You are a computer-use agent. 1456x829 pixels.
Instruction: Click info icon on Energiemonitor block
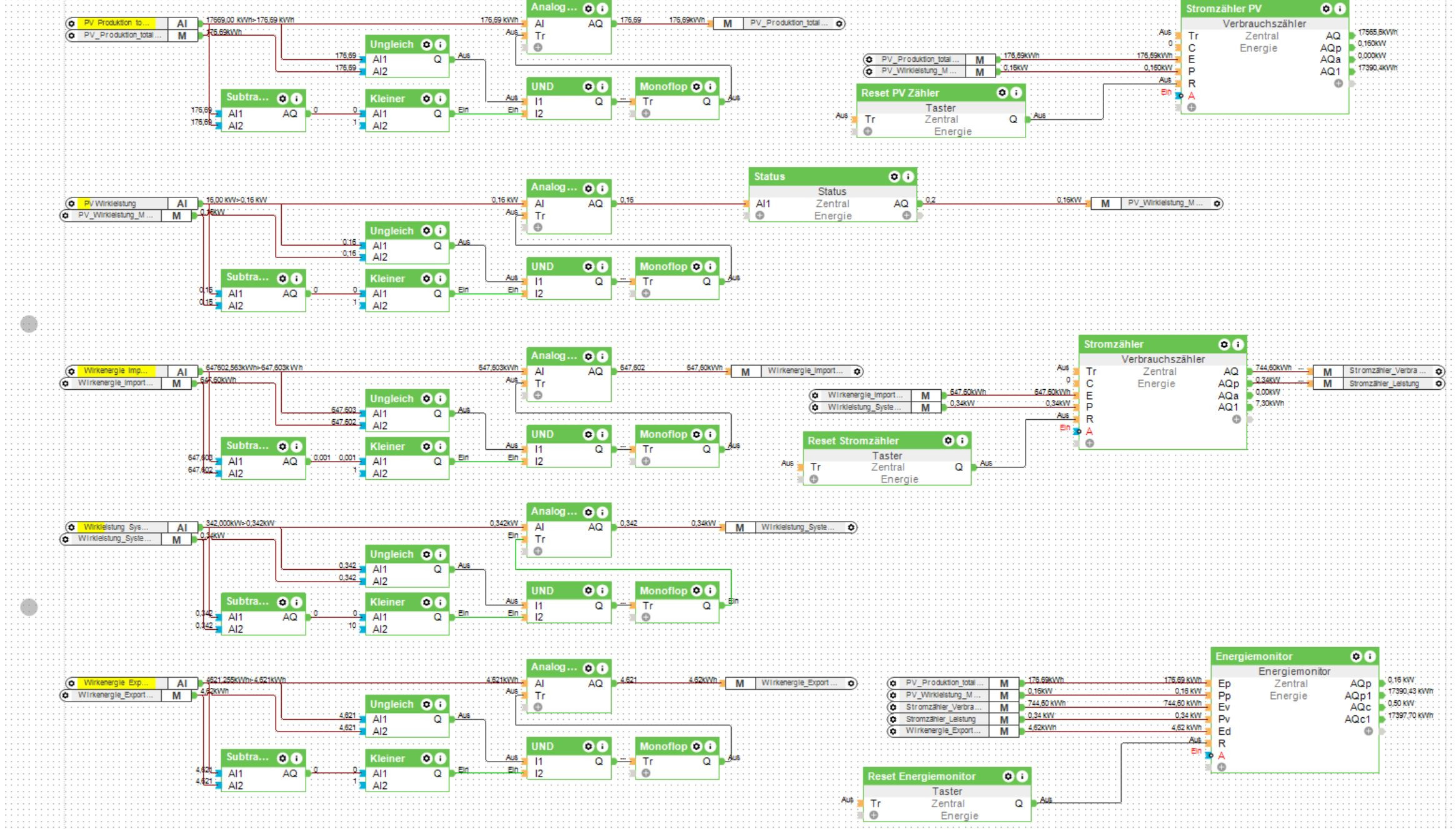coord(1370,657)
